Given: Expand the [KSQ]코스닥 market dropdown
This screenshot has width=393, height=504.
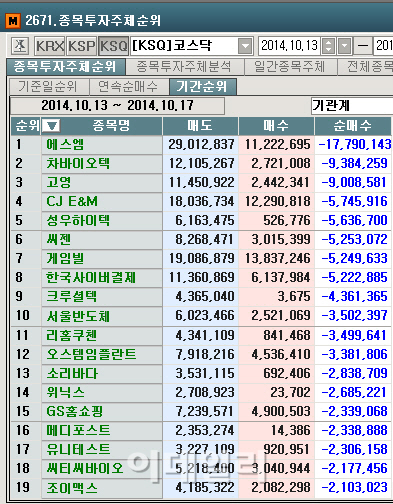Looking at the screenshot, I should (x=245, y=46).
